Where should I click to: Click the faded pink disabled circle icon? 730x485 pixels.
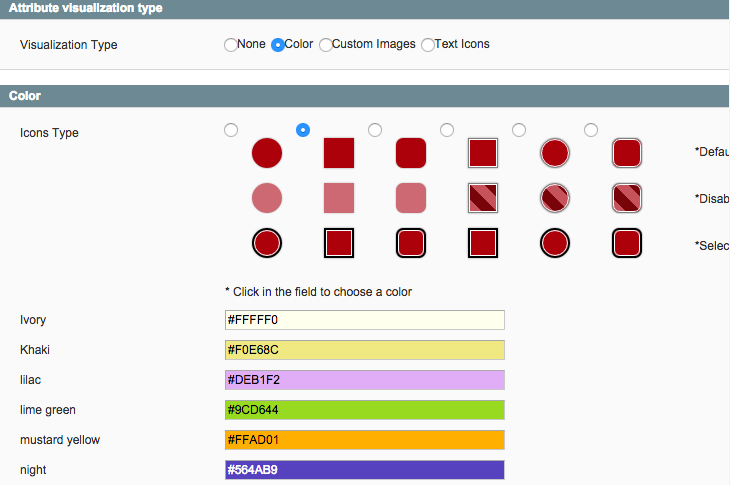(x=267, y=198)
